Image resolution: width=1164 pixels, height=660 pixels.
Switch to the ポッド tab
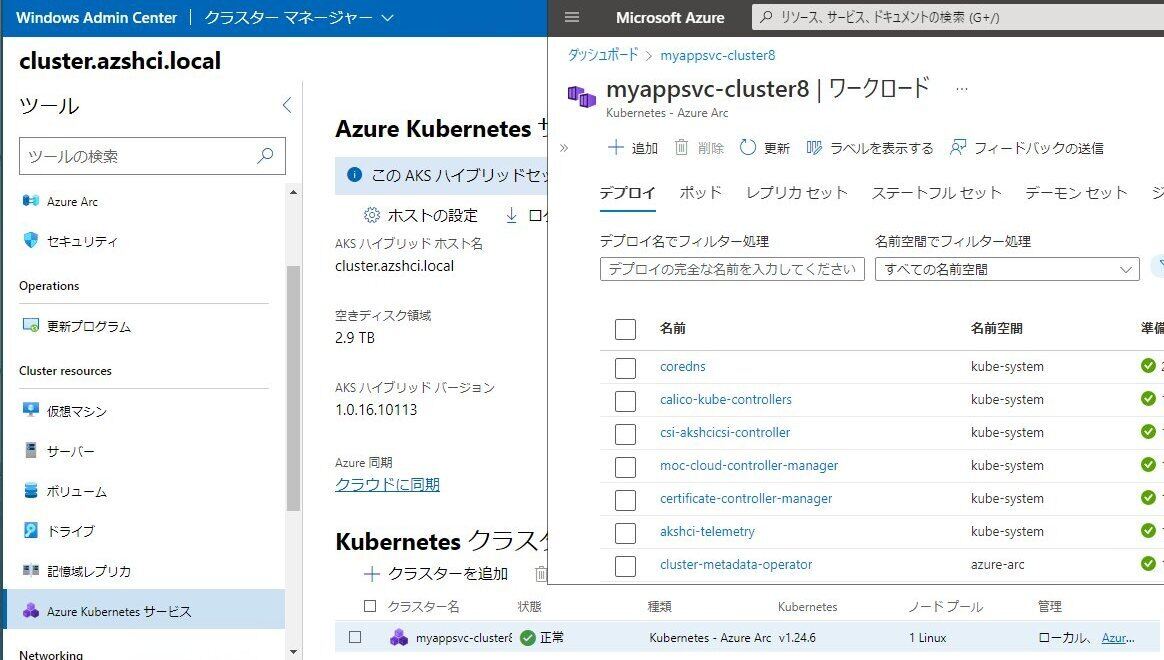(x=700, y=193)
